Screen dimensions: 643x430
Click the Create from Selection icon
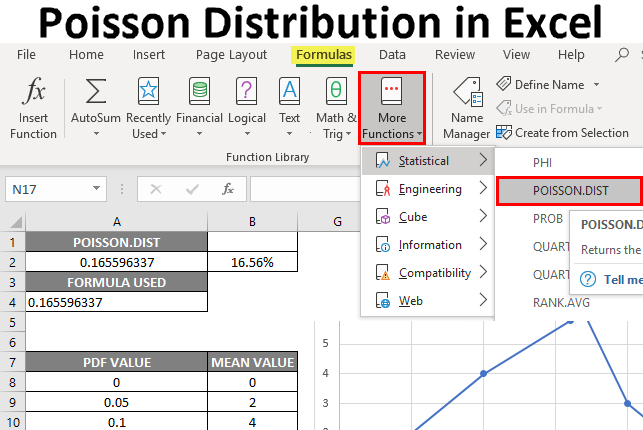tap(504, 132)
